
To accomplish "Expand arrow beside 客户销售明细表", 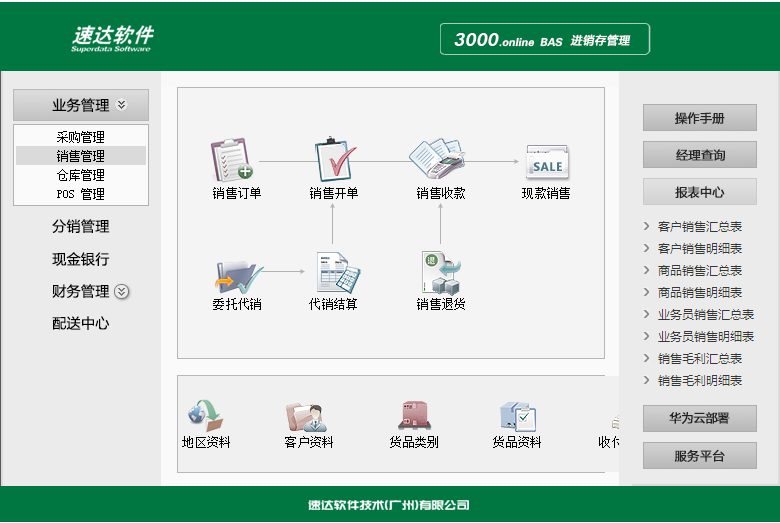I will click(646, 248).
